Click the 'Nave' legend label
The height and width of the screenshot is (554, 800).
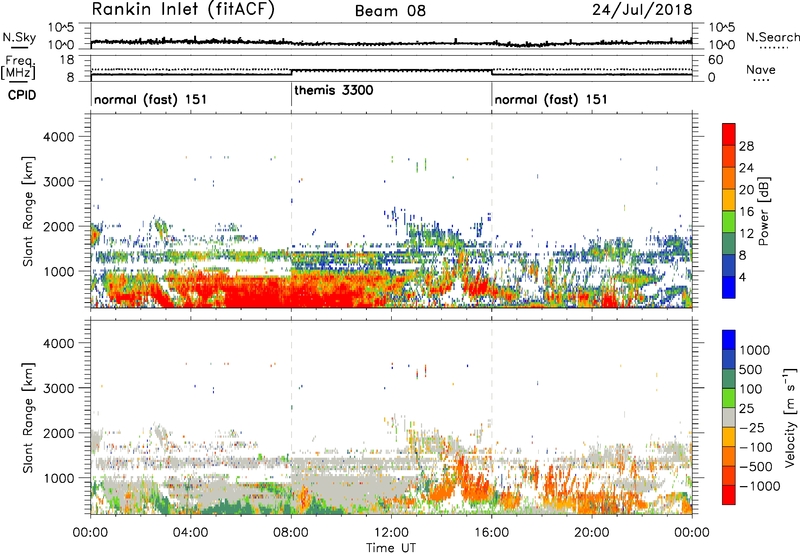[x=761, y=69]
